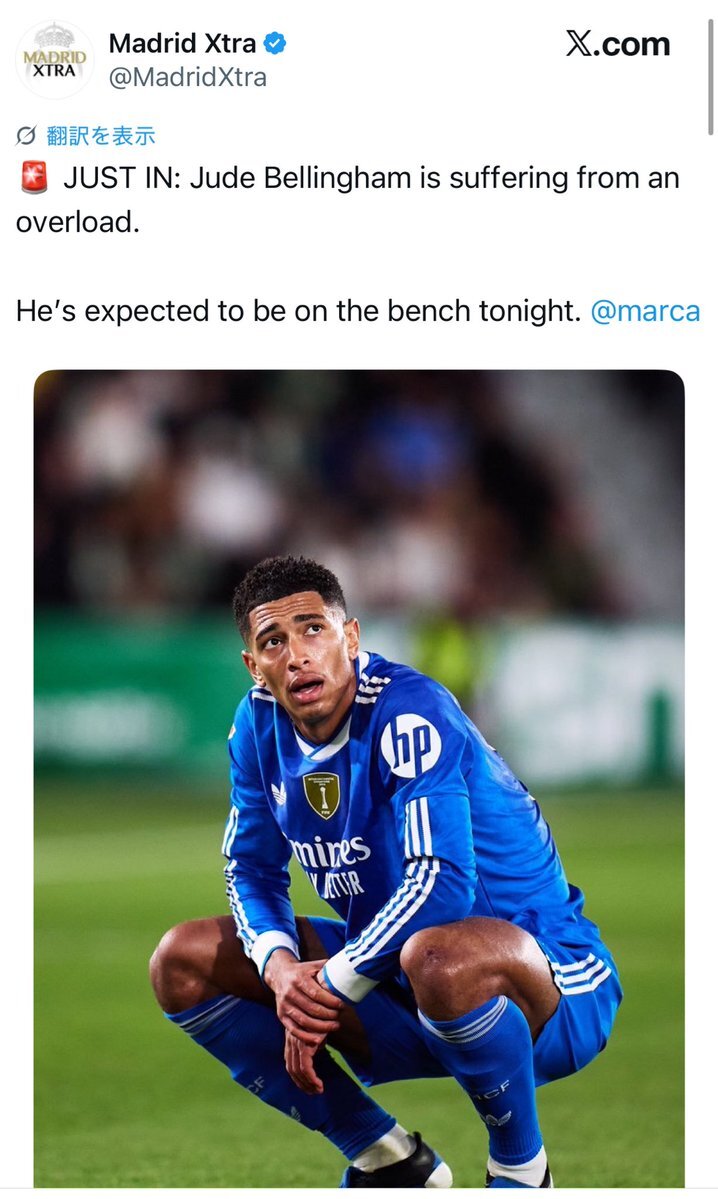Show translation via 翻訳を表示

coord(101,136)
